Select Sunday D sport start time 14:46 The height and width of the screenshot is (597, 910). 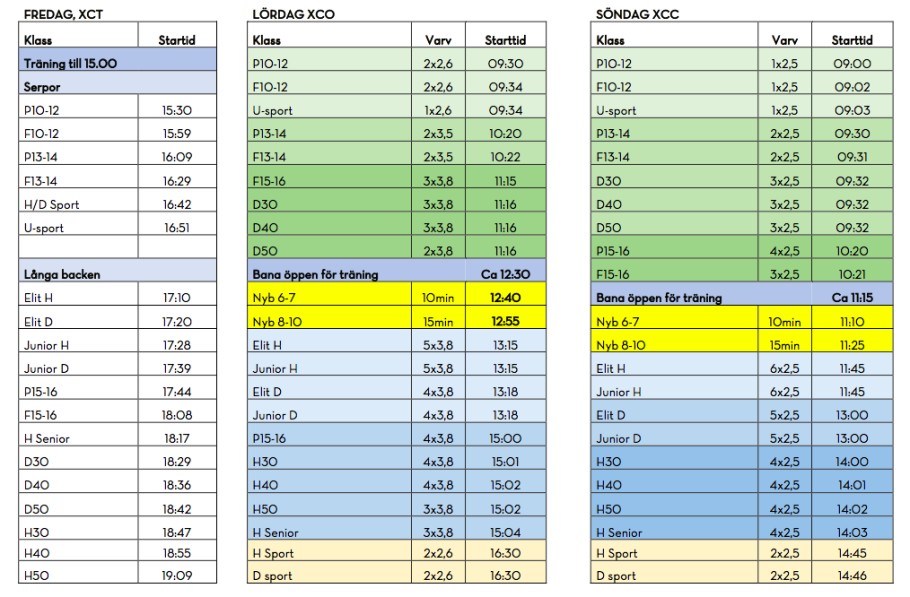[x=852, y=576]
